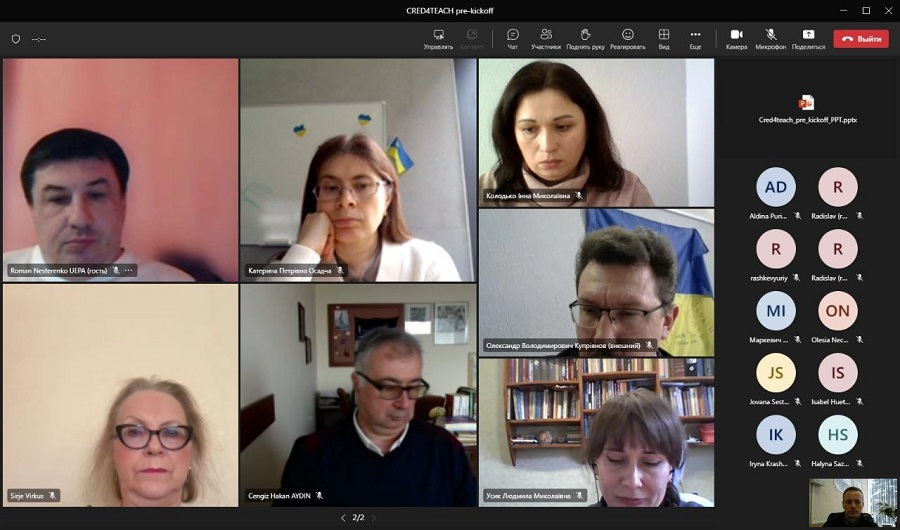
Task: Click the self-view video thumbnail
Action: (852, 502)
